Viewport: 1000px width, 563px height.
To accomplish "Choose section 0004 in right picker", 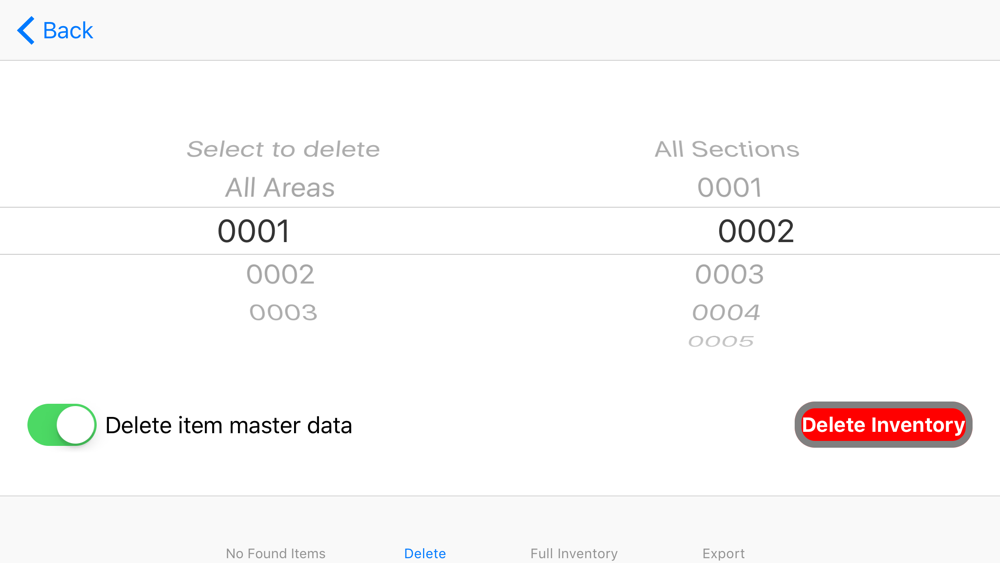I will 726,313.
